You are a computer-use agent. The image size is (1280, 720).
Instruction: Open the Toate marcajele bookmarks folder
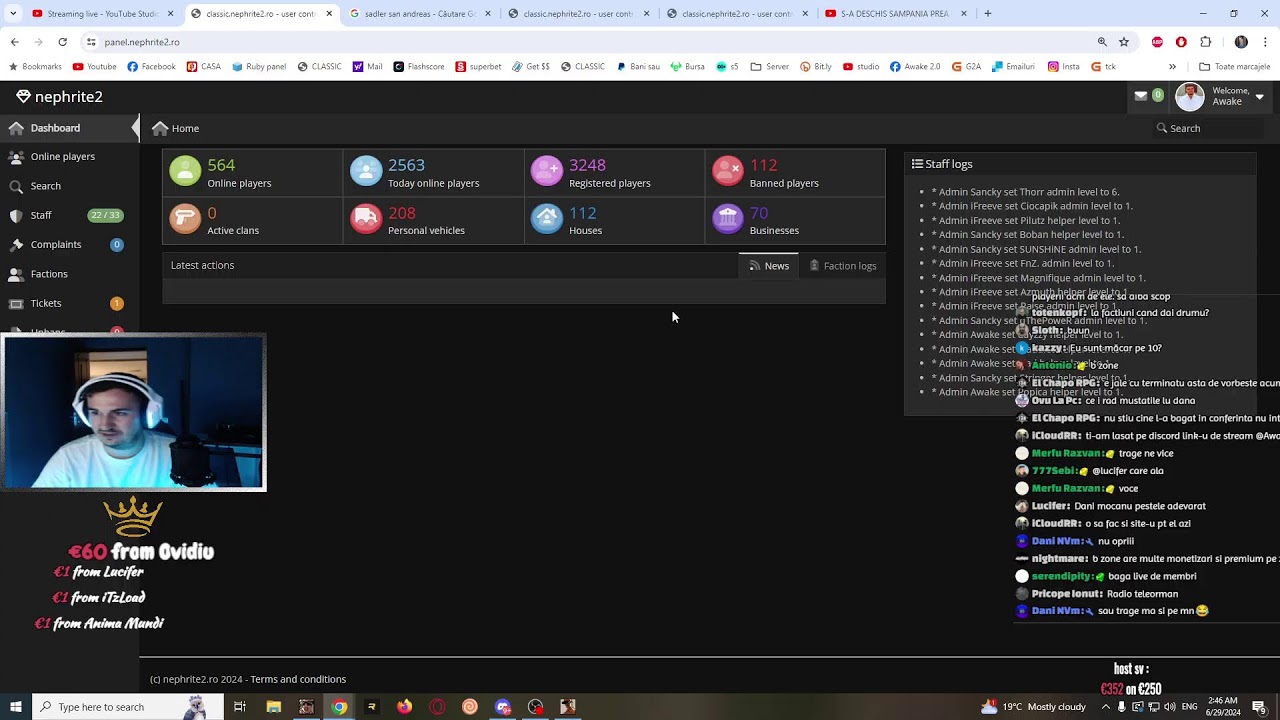pyautogui.click(x=1234, y=67)
